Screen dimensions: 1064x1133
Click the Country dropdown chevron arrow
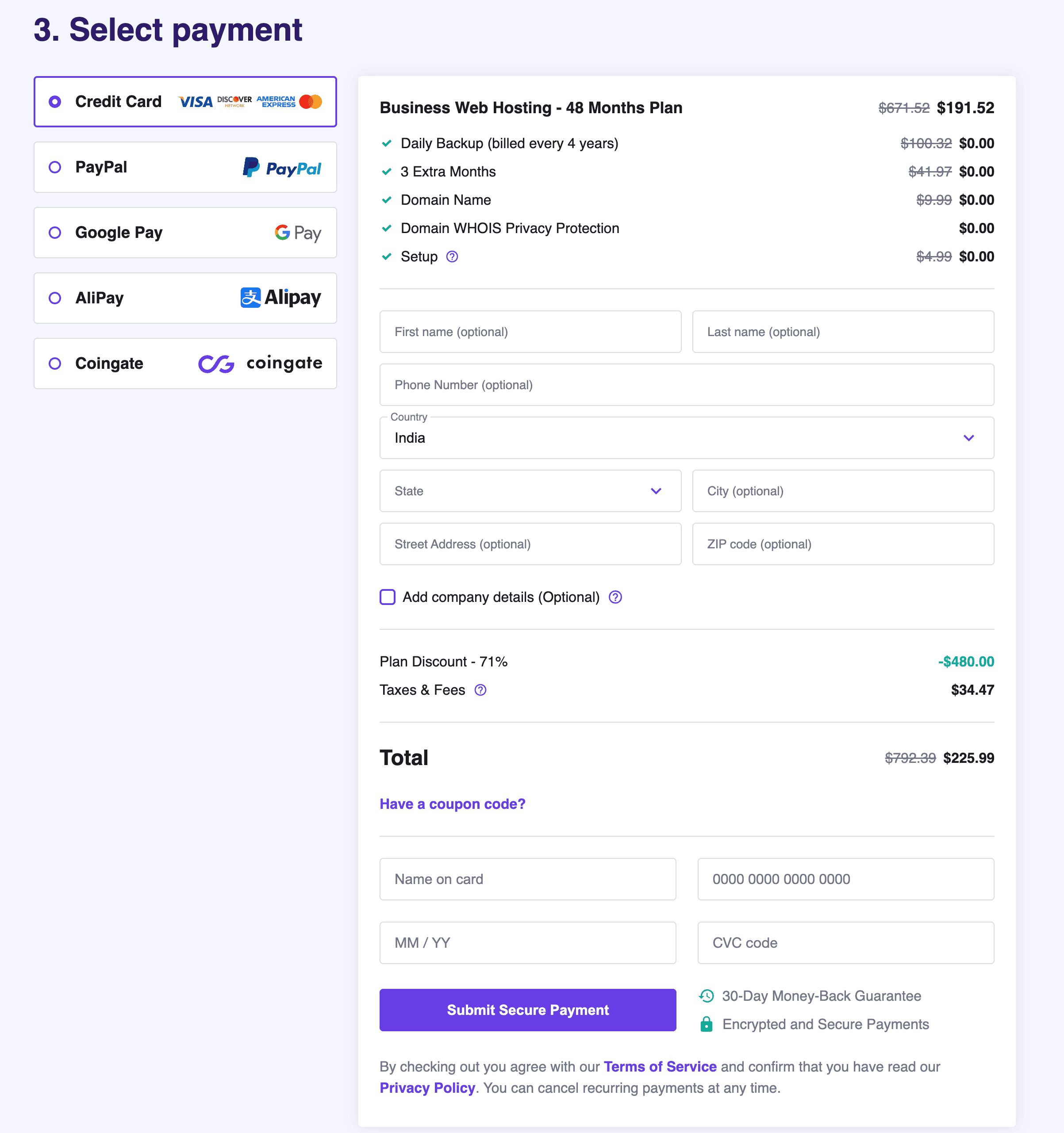(x=968, y=438)
